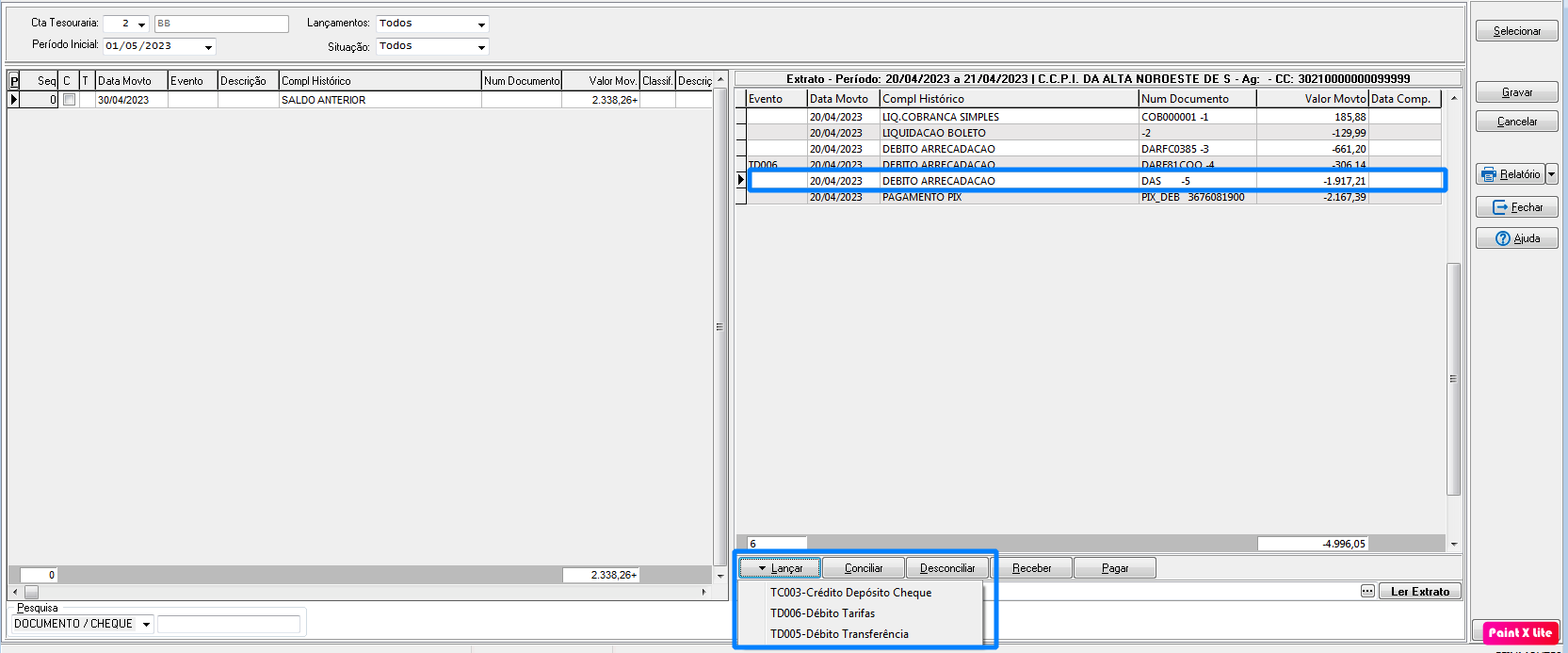Screen dimensions: 1568x653
Task: Tick the checkbox in SALDO ANTERIOR row
Action: coord(69,100)
